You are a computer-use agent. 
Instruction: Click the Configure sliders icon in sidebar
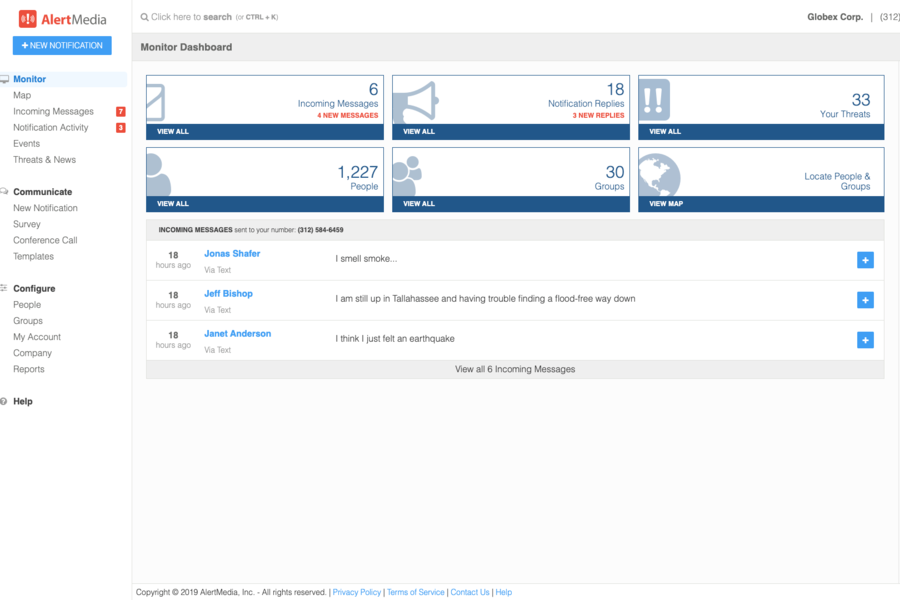pyautogui.click(x=6, y=288)
